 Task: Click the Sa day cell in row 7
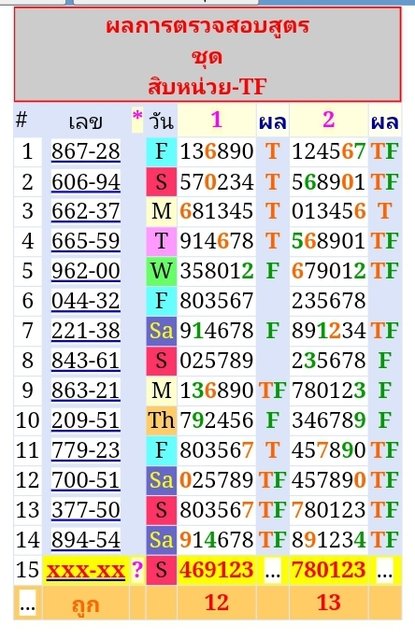click(161, 331)
